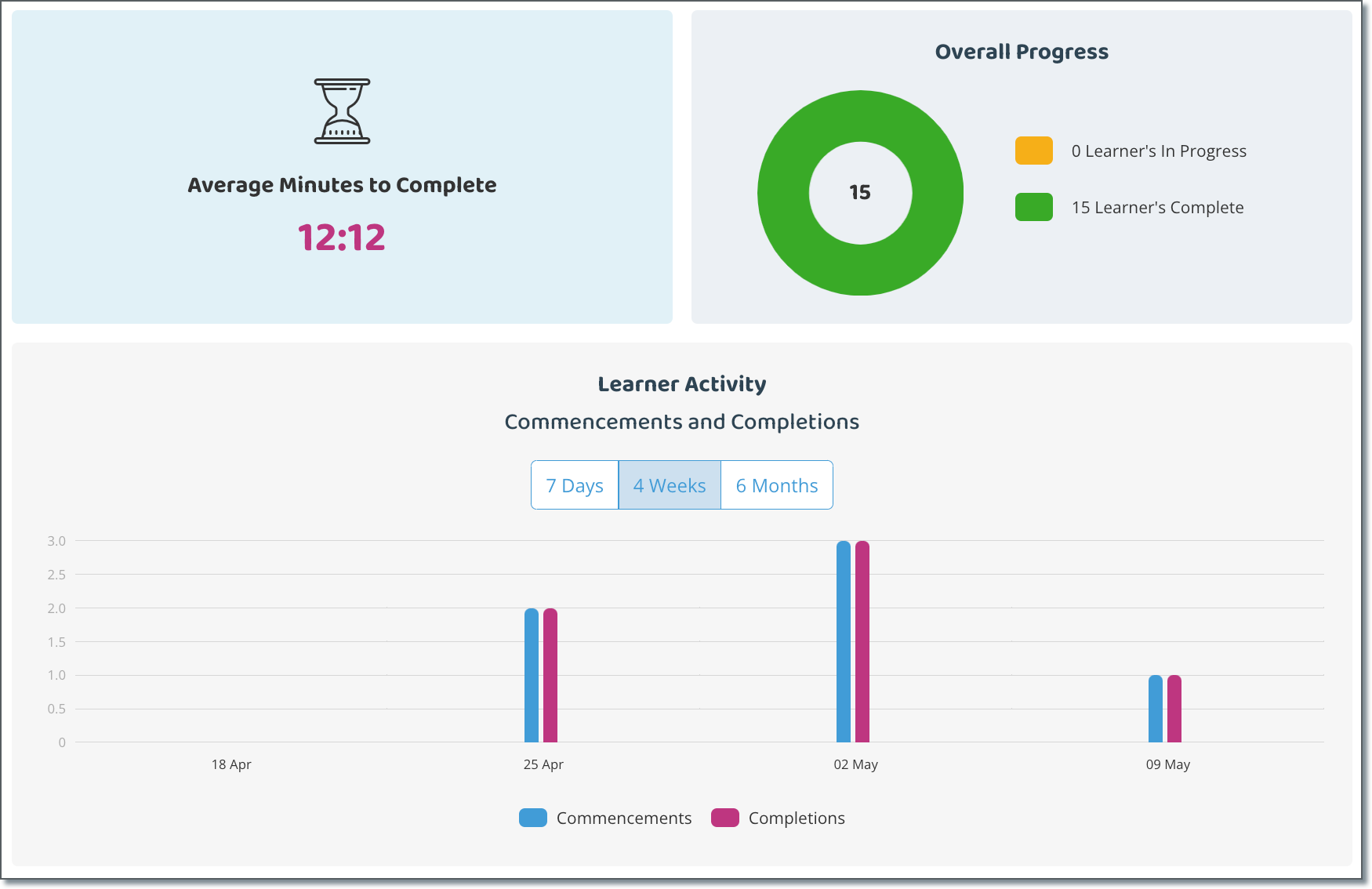Image resolution: width=1372 pixels, height=889 pixels.
Task: Click the orange In Progress legend swatch
Action: [x=1033, y=151]
